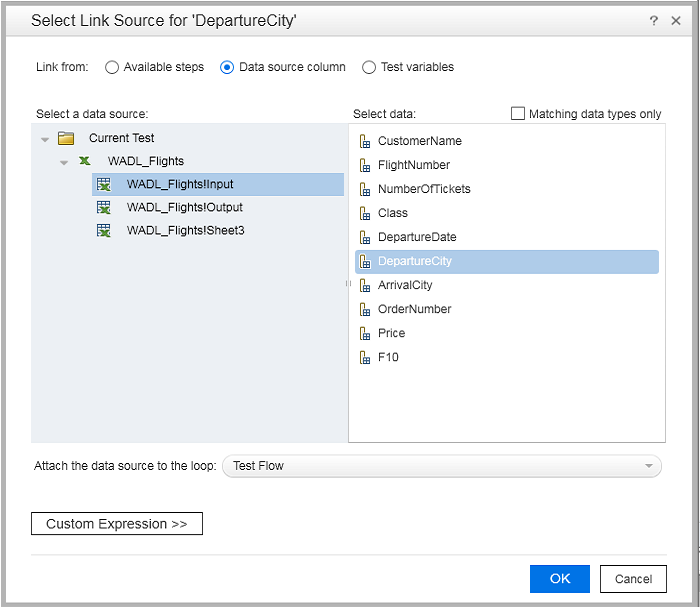
Task: Click the WADL_Flights Excel file icon
Action: (x=85, y=161)
